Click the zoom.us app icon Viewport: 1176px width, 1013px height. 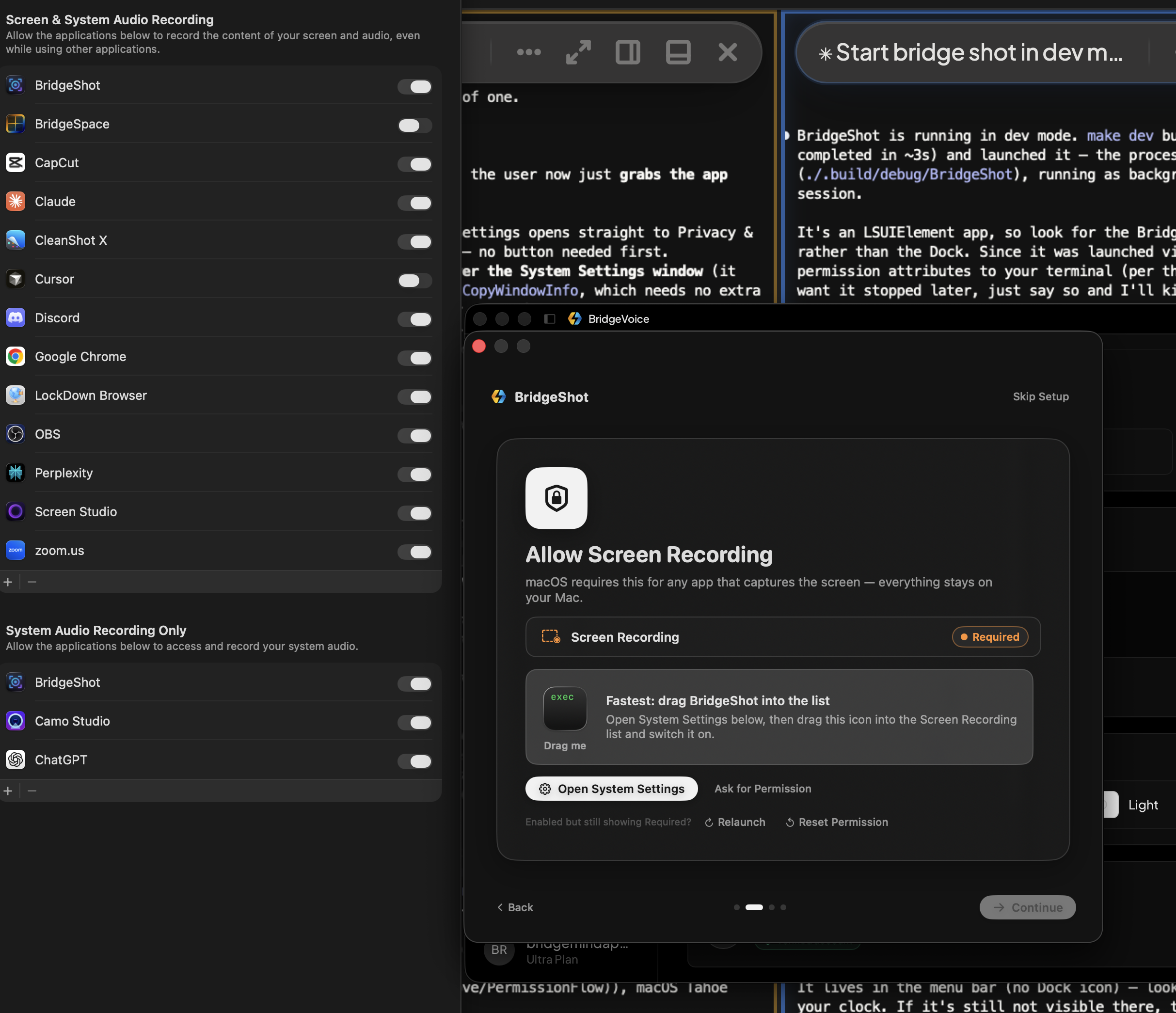pyautogui.click(x=16, y=551)
